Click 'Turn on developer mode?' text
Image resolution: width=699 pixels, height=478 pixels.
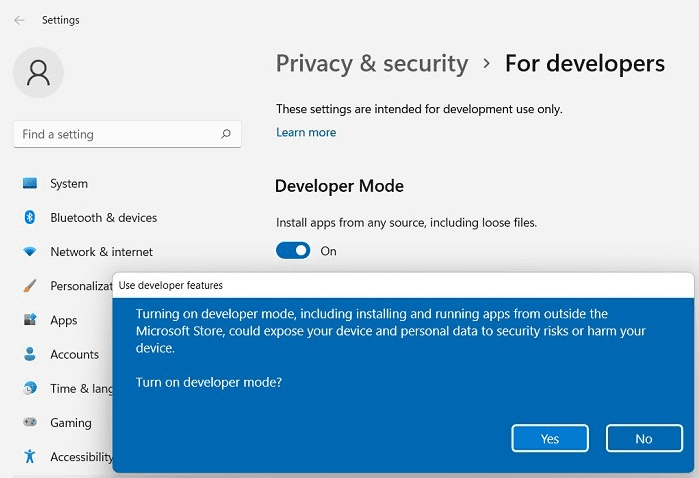[x=209, y=382]
